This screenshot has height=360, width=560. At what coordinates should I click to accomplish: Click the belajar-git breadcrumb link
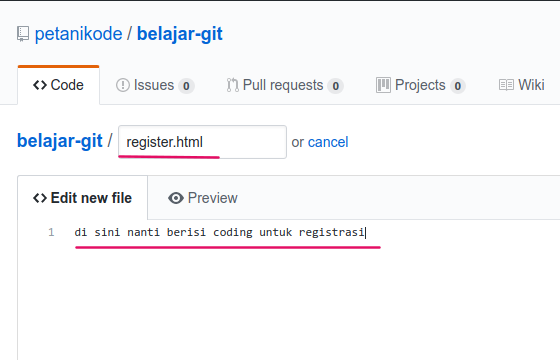[x=60, y=141]
